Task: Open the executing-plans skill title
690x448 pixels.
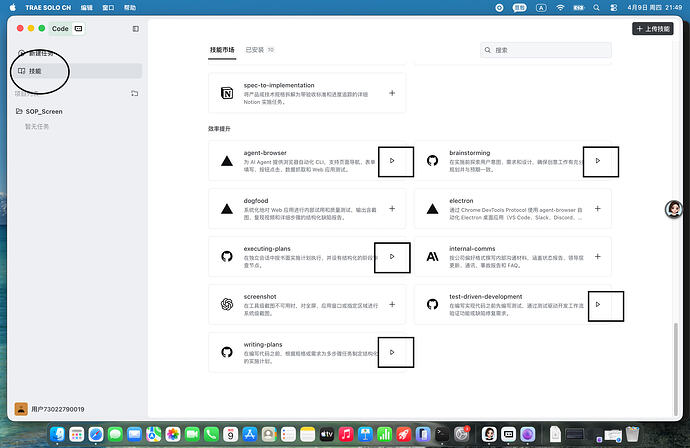Action: pos(267,249)
